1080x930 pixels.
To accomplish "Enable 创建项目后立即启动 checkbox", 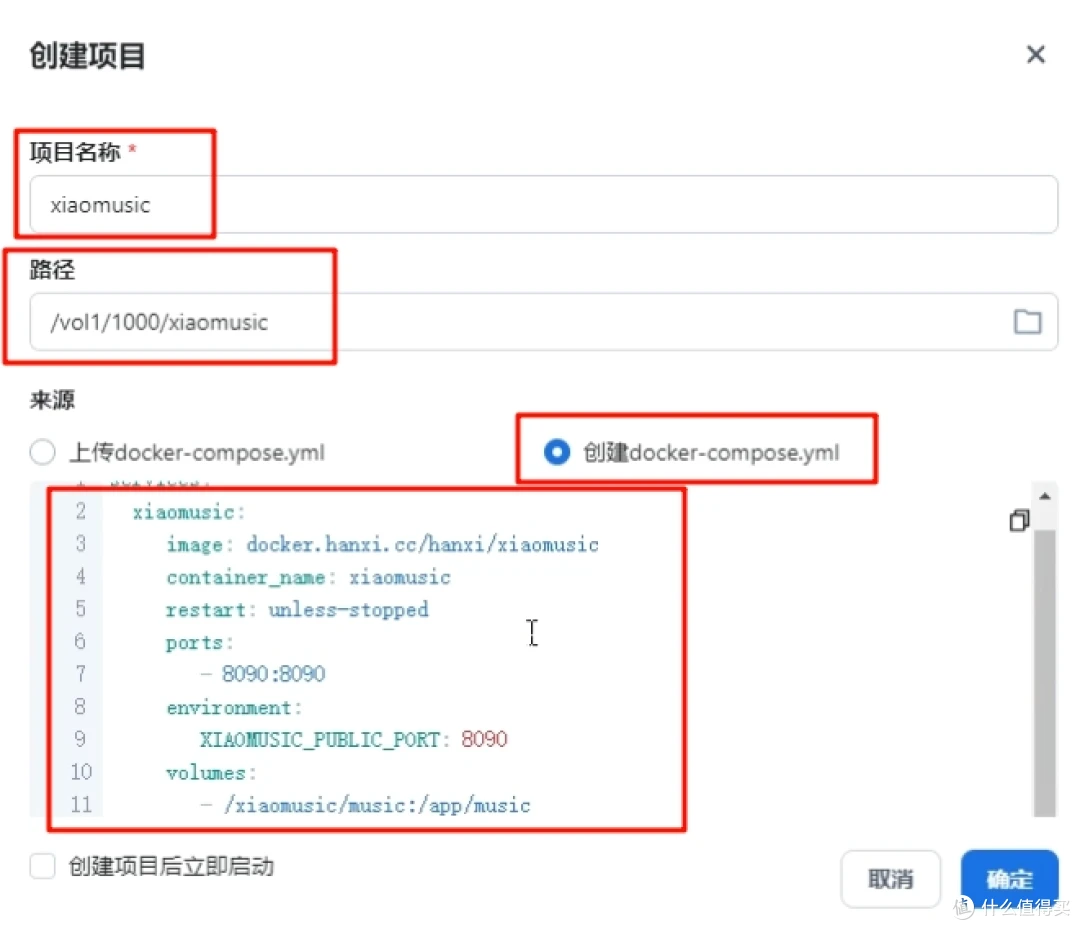I will (42, 866).
